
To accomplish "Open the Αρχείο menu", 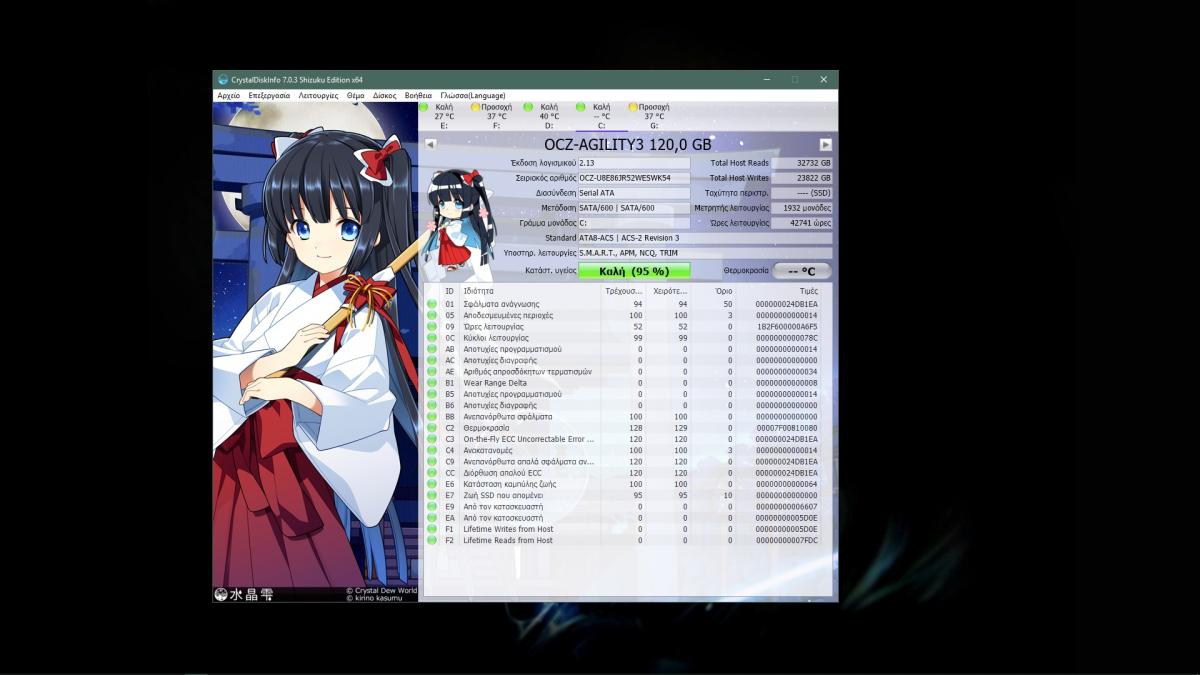I will 229,96.
